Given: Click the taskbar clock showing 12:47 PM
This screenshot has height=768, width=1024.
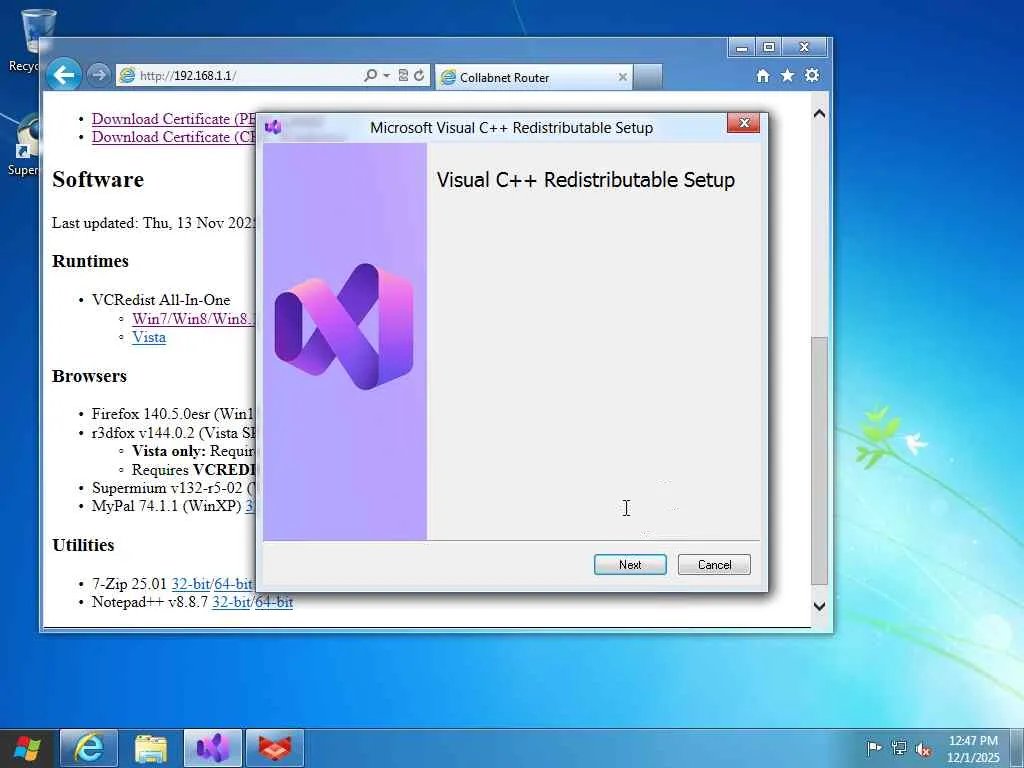Looking at the screenshot, I should pos(973,749).
